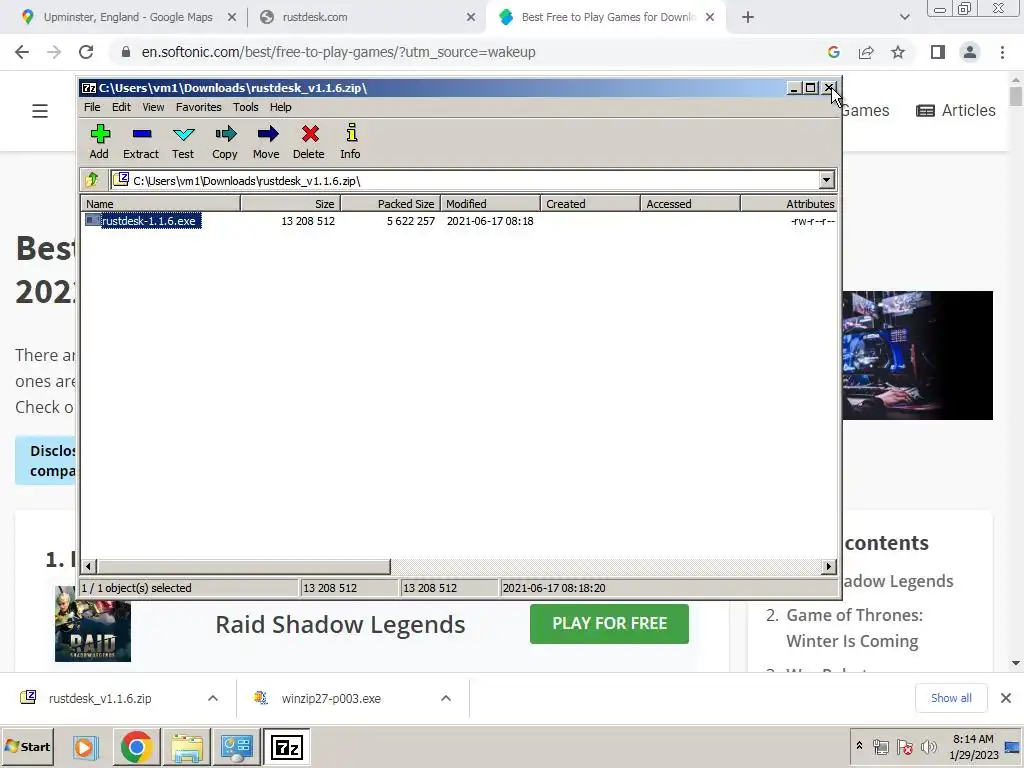Click the red Delete icon
1024x768 pixels.
[x=309, y=142]
